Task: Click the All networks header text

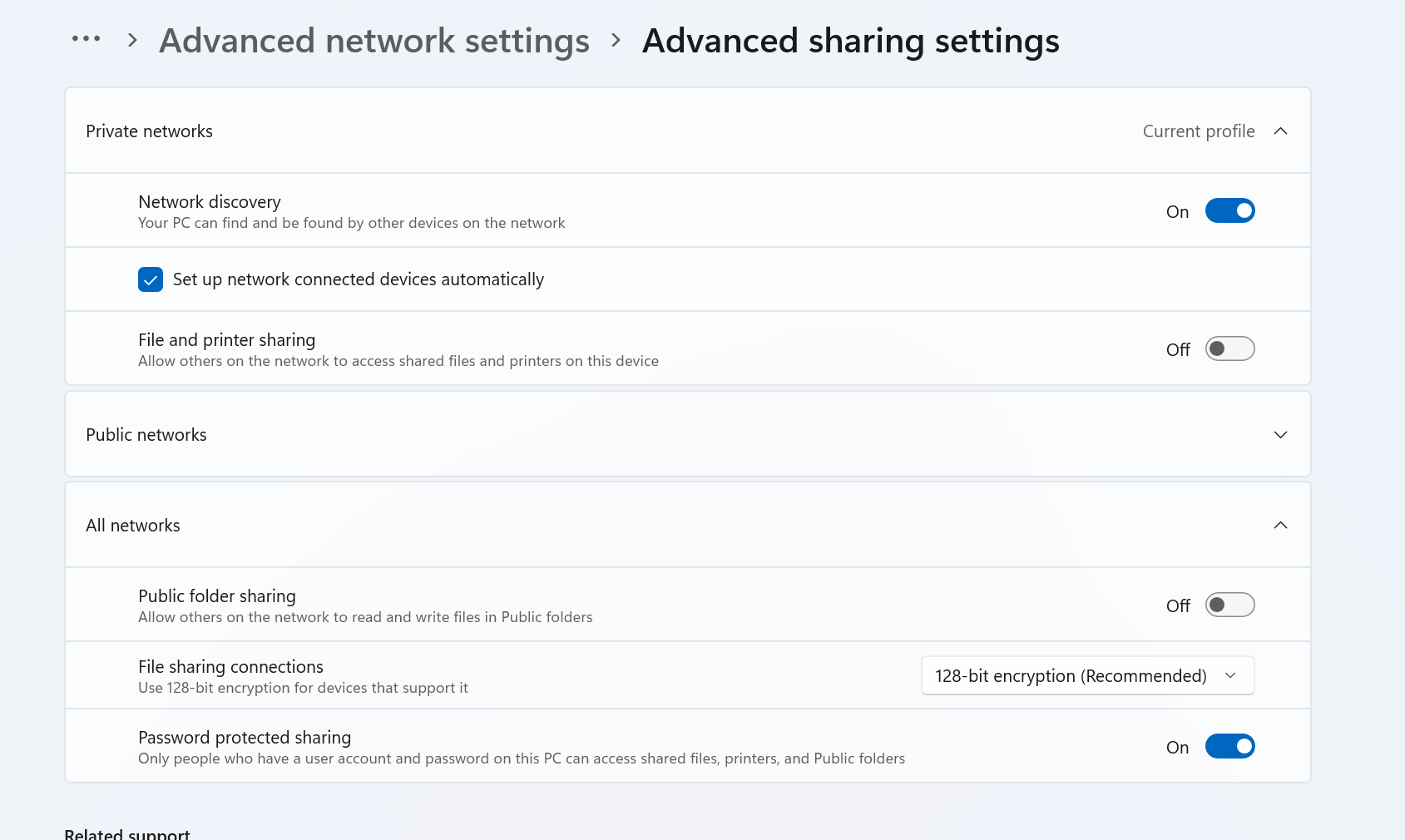Action: [133, 526]
